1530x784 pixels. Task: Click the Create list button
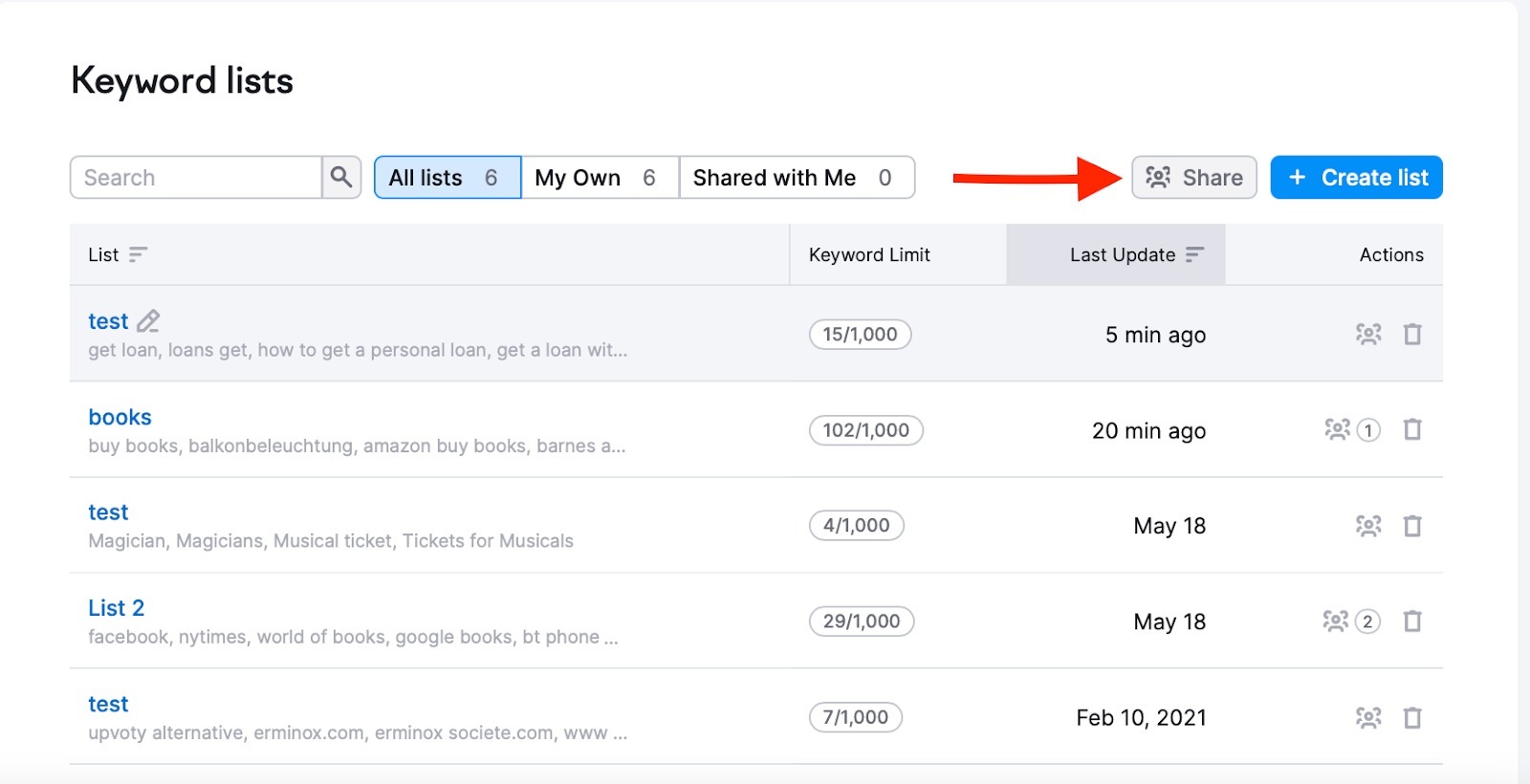click(1356, 177)
